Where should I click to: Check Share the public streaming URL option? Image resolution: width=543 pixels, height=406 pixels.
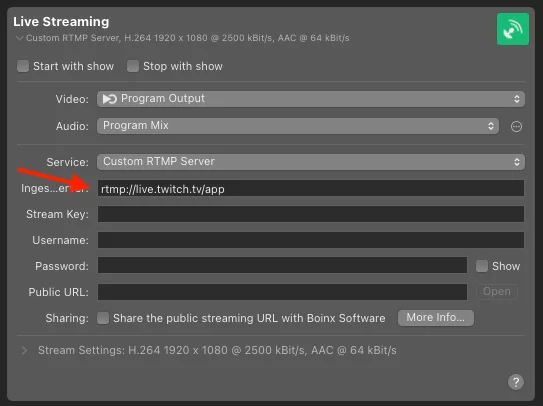click(x=103, y=318)
